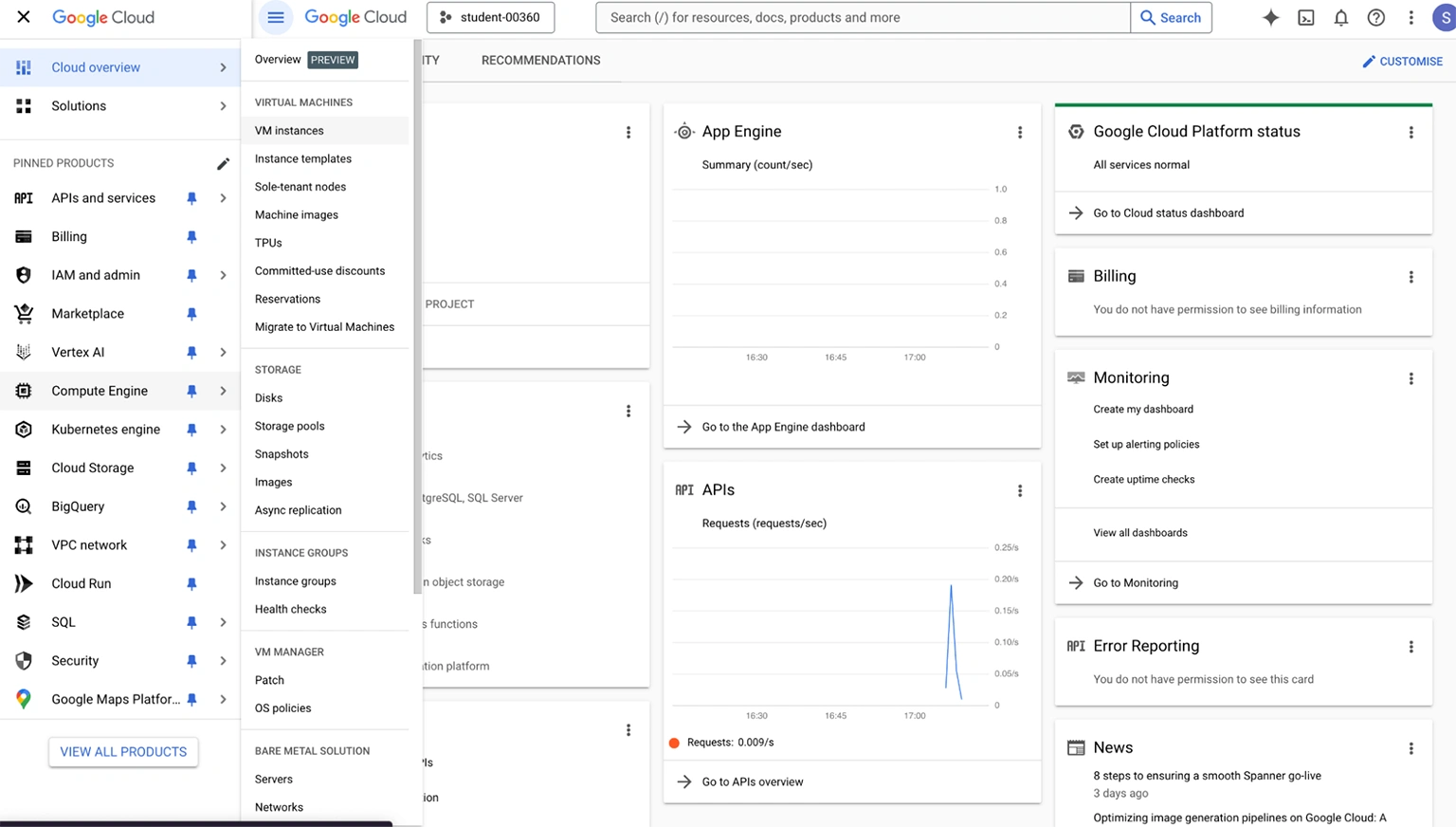Activate Cloud Shell terminal icon
The height and width of the screenshot is (827, 1456).
pos(1306,17)
